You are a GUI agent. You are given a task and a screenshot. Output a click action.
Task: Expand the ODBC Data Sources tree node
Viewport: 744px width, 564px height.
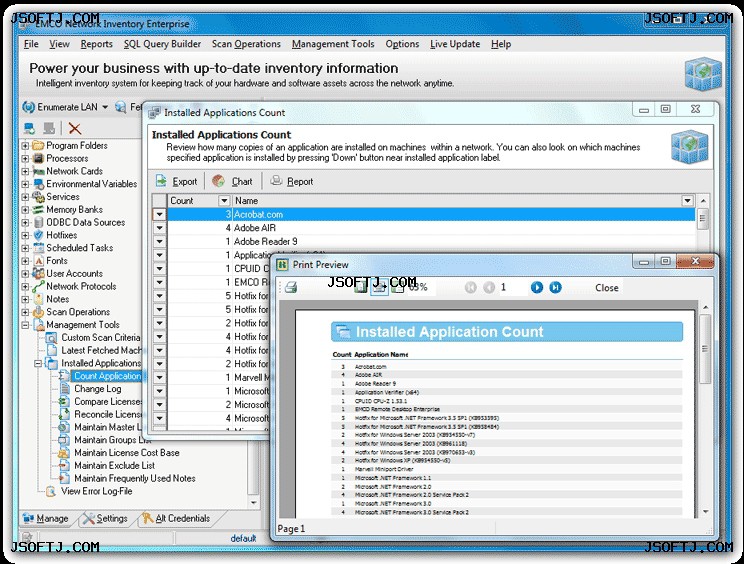pos(26,222)
